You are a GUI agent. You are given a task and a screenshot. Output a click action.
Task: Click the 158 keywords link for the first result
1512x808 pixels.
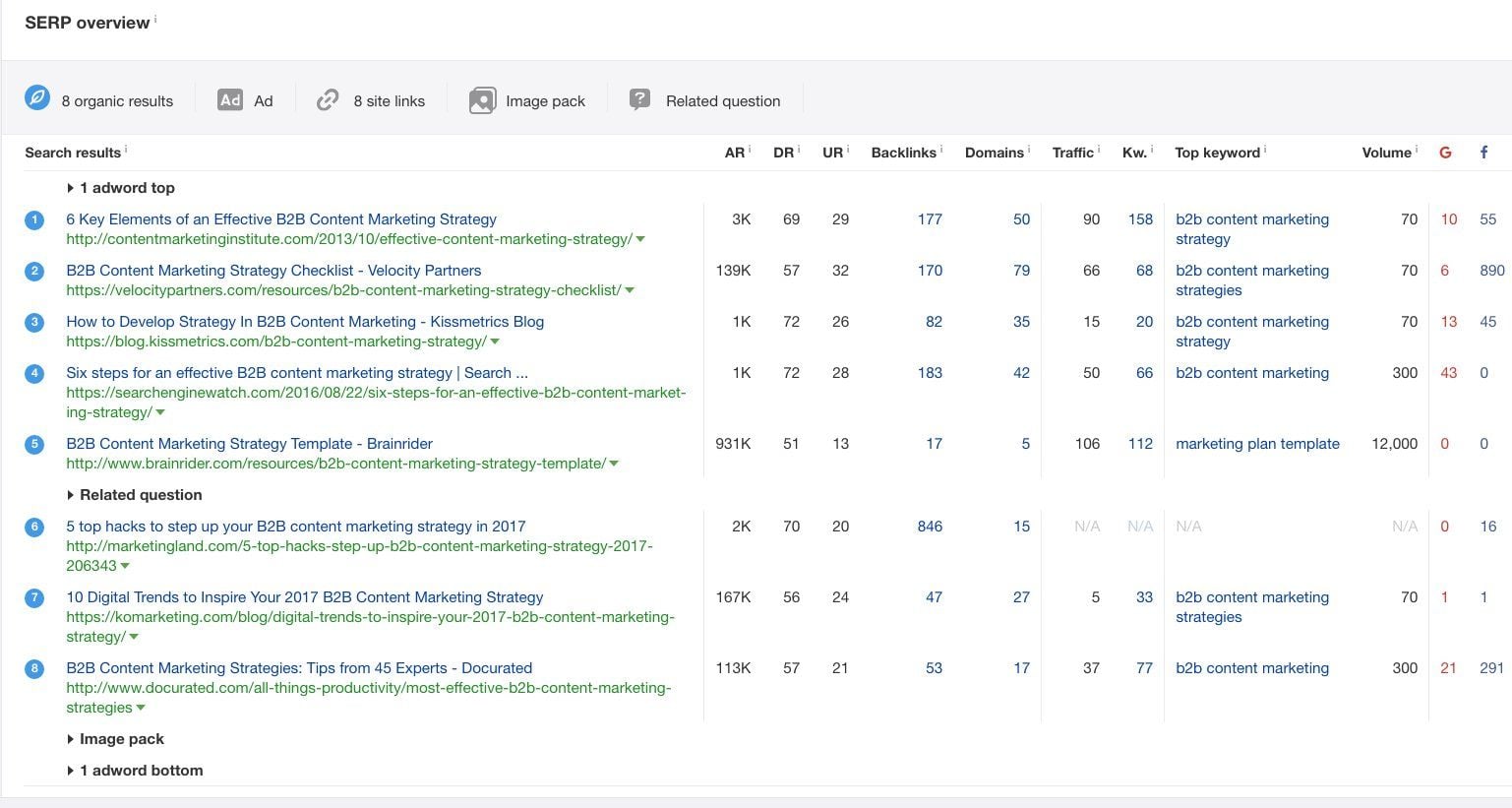[x=1141, y=219]
